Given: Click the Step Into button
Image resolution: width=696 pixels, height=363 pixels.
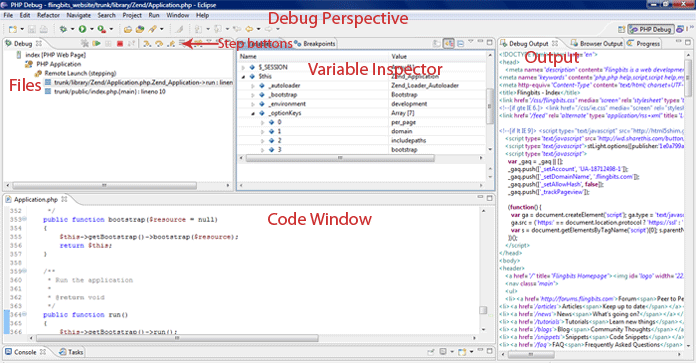Looking at the screenshot, I should click(147, 43).
